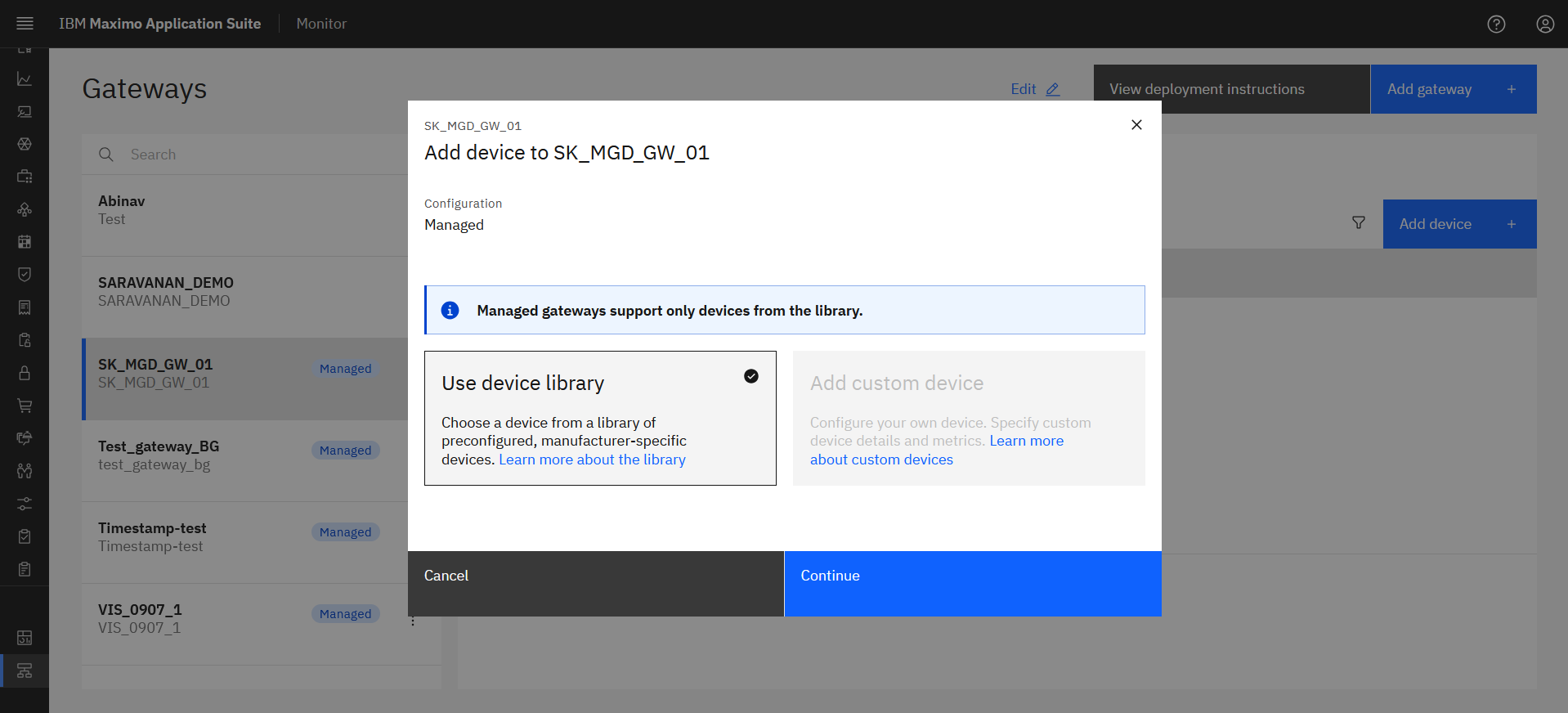Click the dashboard gauge sidebar icon
This screenshot has width=1568, height=713.
[x=25, y=638]
